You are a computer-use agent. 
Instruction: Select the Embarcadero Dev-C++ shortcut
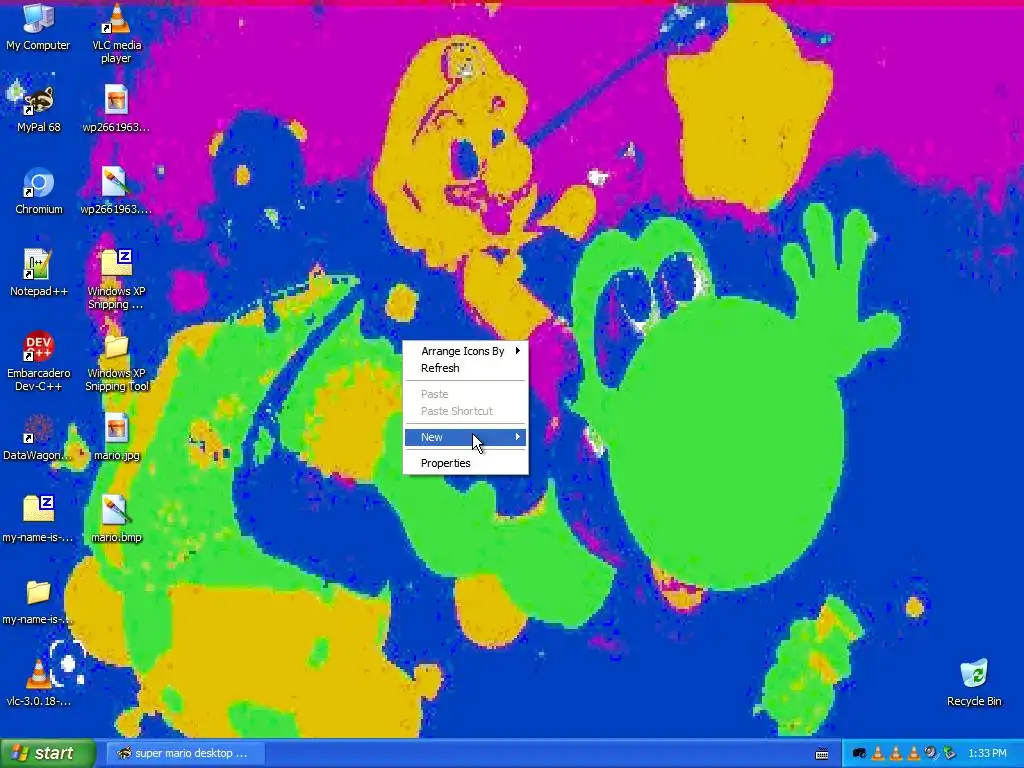[x=39, y=360]
